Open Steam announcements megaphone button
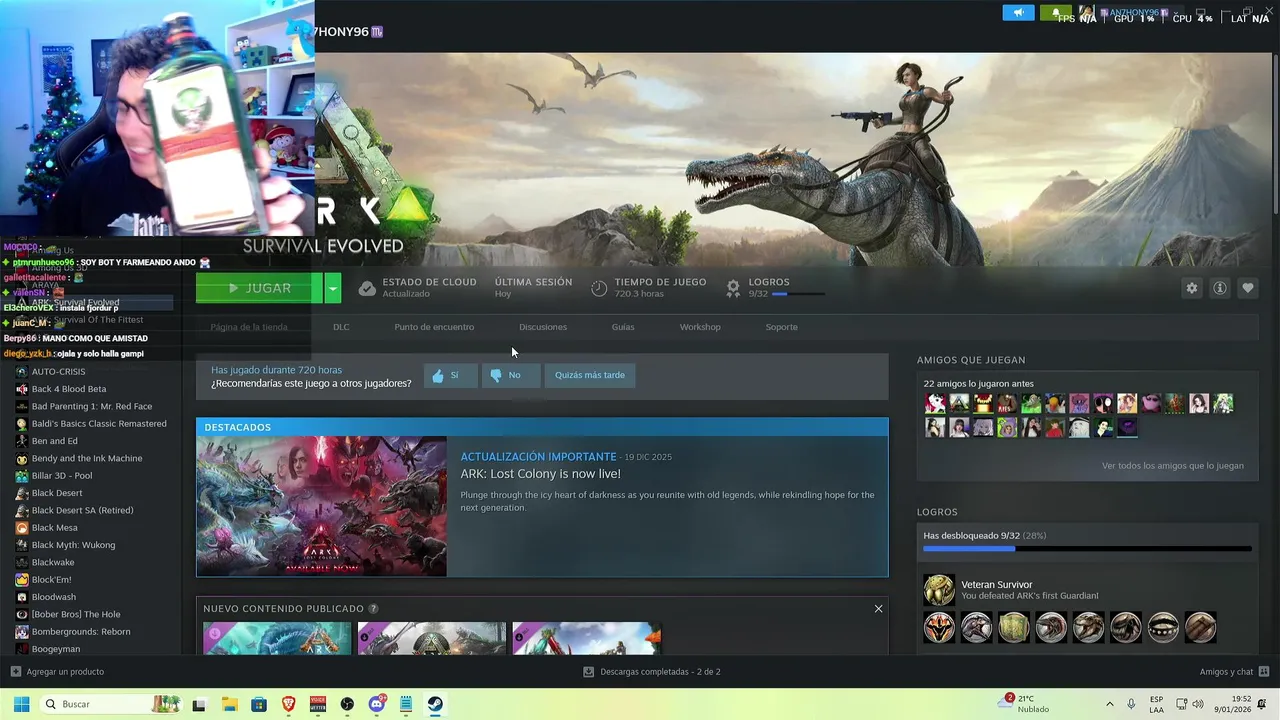The width and height of the screenshot is (1280, 720). (x=1018, y=13)
